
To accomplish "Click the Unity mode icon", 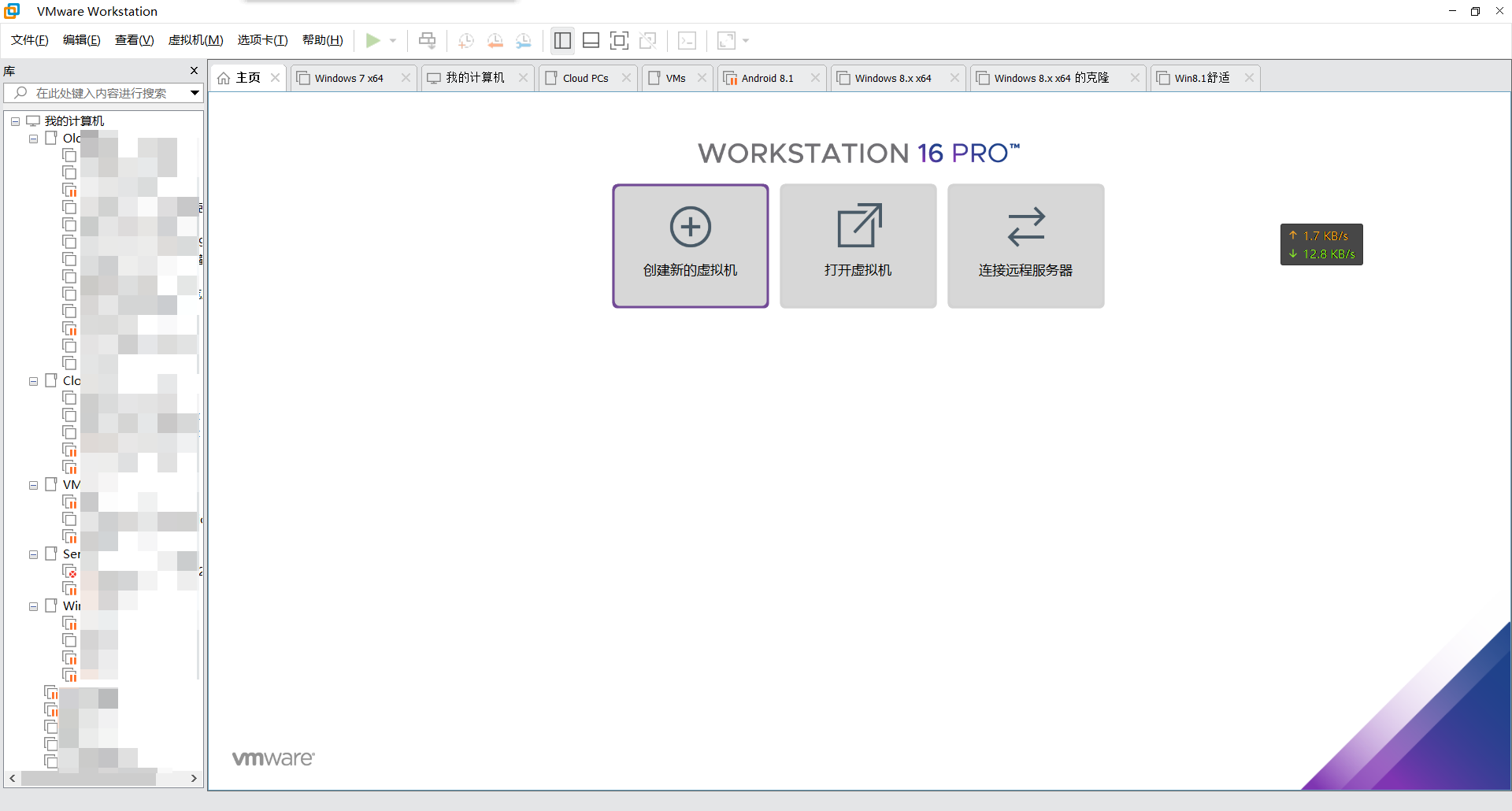I will click(648, 40).
